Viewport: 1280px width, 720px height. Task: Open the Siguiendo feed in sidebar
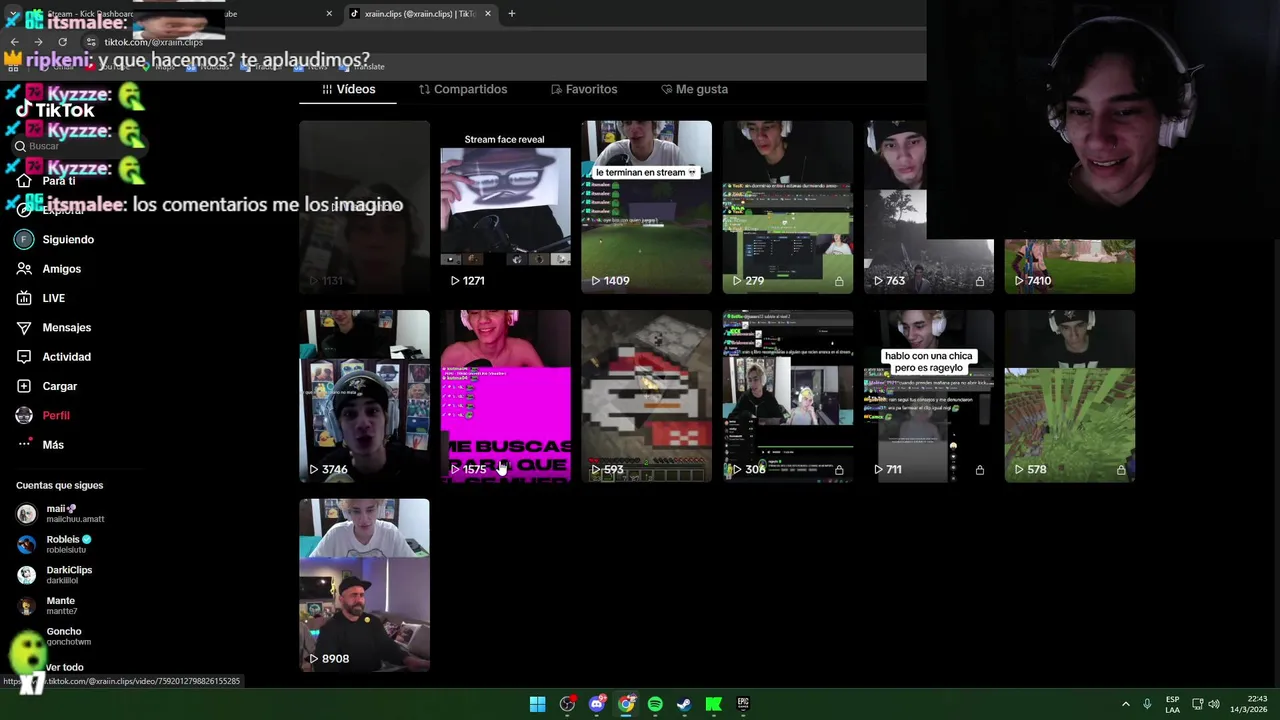point(55,240)
